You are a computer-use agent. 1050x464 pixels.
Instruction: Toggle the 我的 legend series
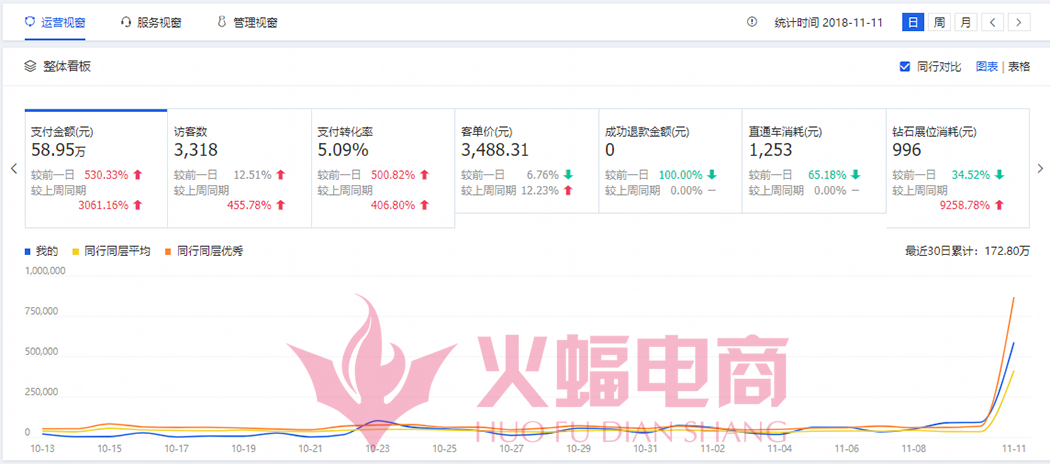click(x=41, y=252)
